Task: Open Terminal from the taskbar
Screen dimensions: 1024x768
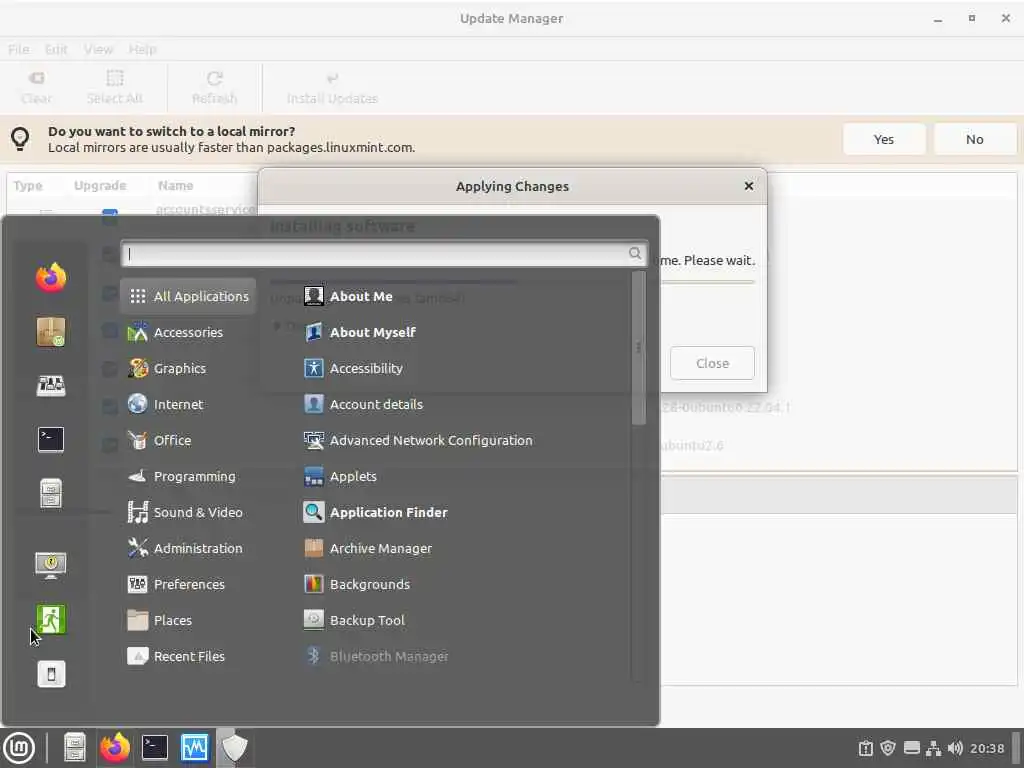Action: [x=155, y=748]
